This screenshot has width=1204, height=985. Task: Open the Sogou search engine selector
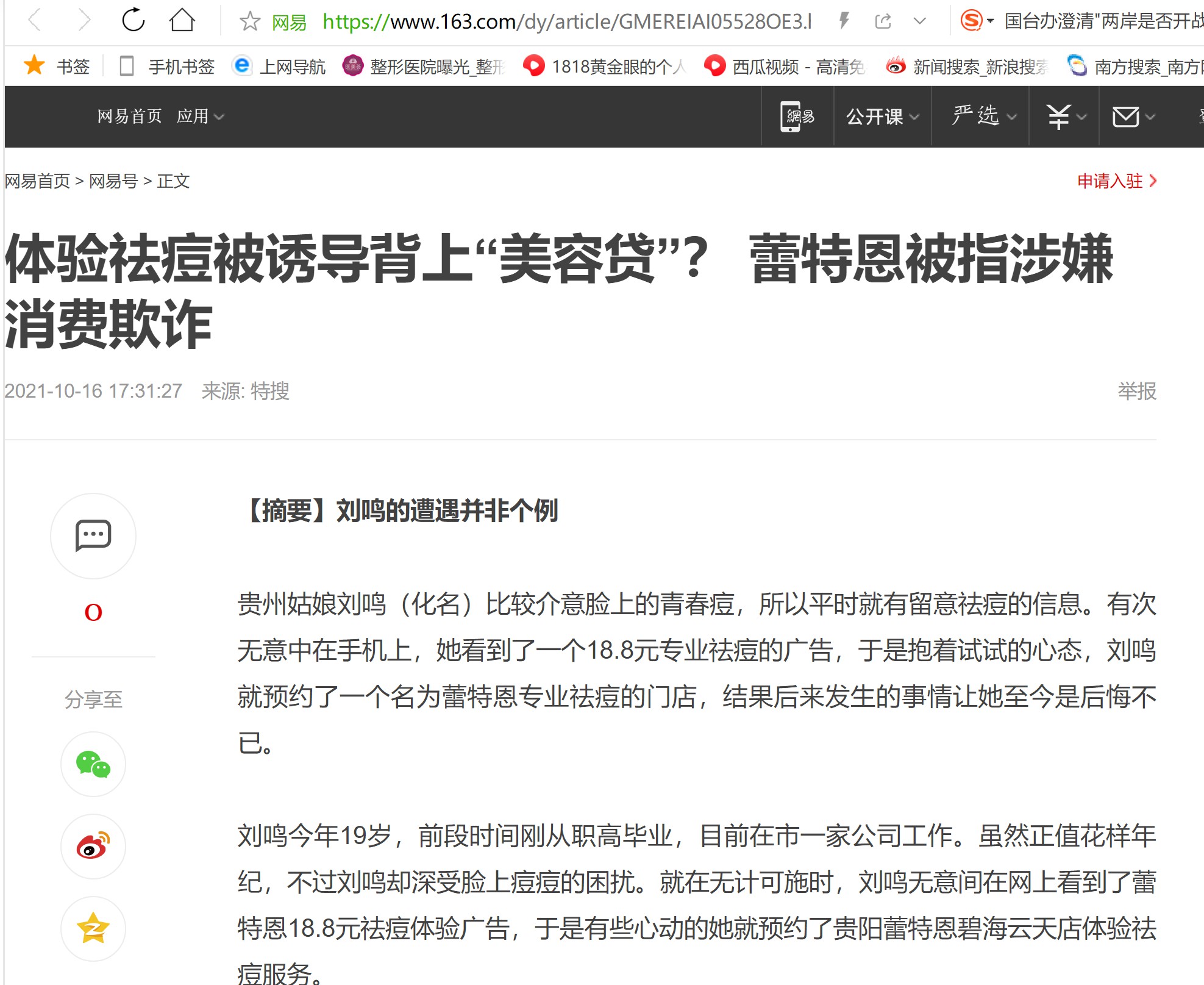(x=977, y=21)
